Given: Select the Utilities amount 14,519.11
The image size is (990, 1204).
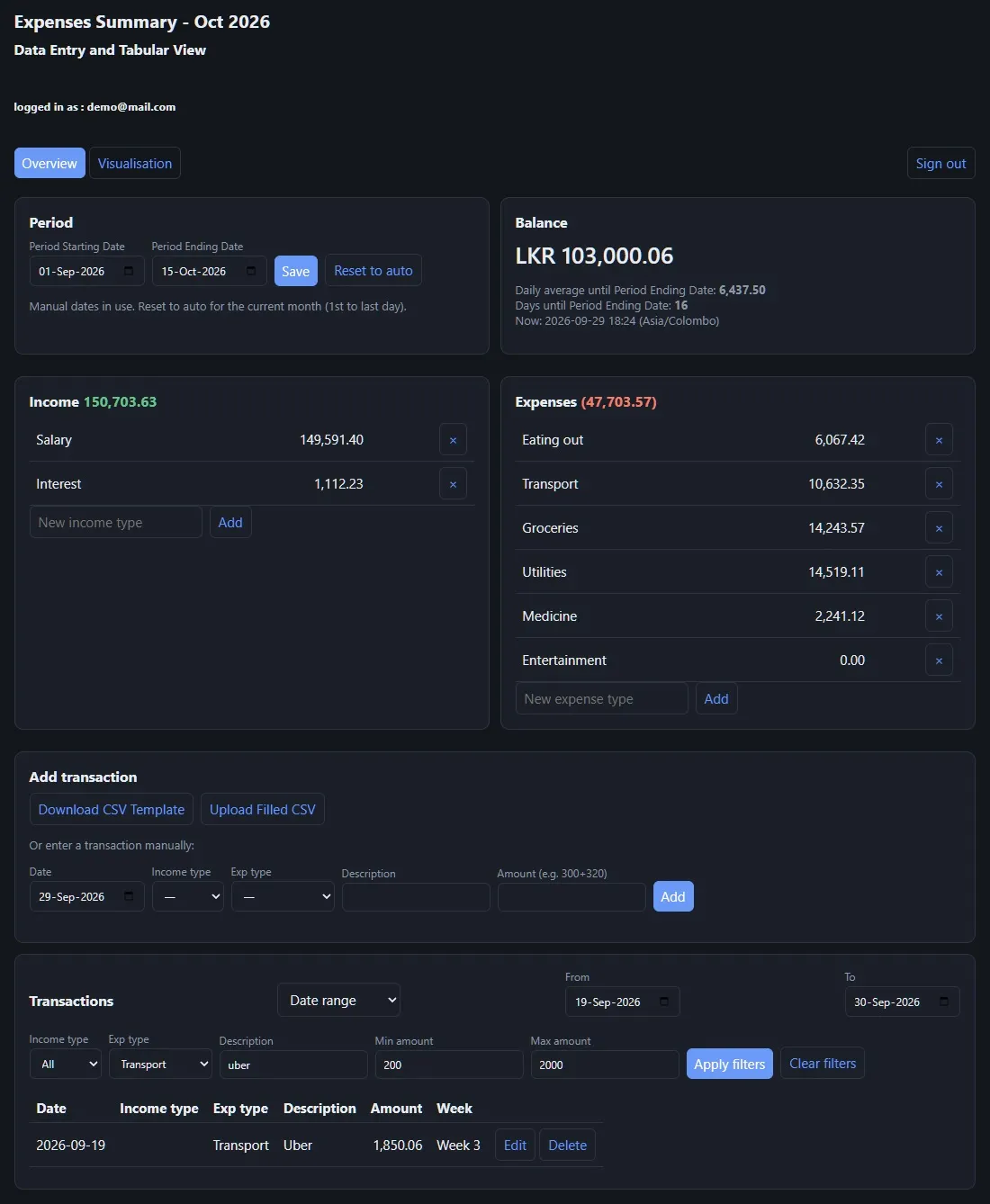Looking at the screenshot, I should 836,572.
